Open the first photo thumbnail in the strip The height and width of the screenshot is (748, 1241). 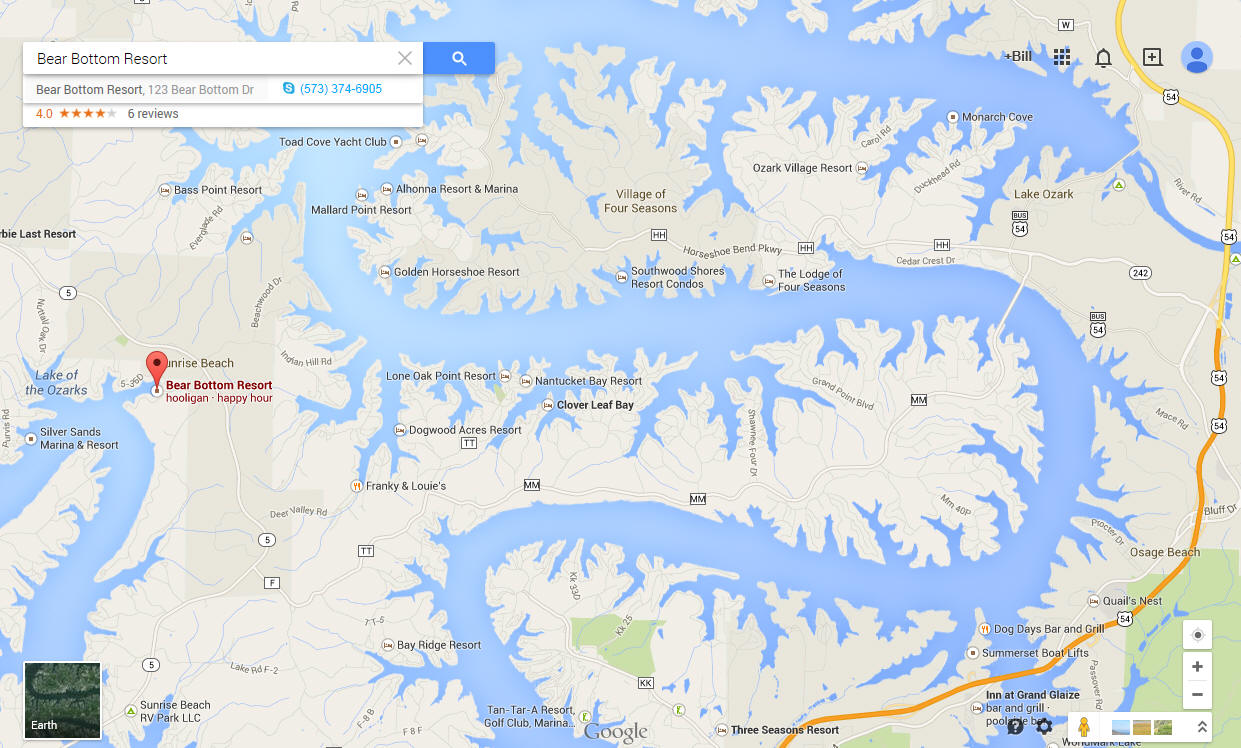(x=1121, y=727)
